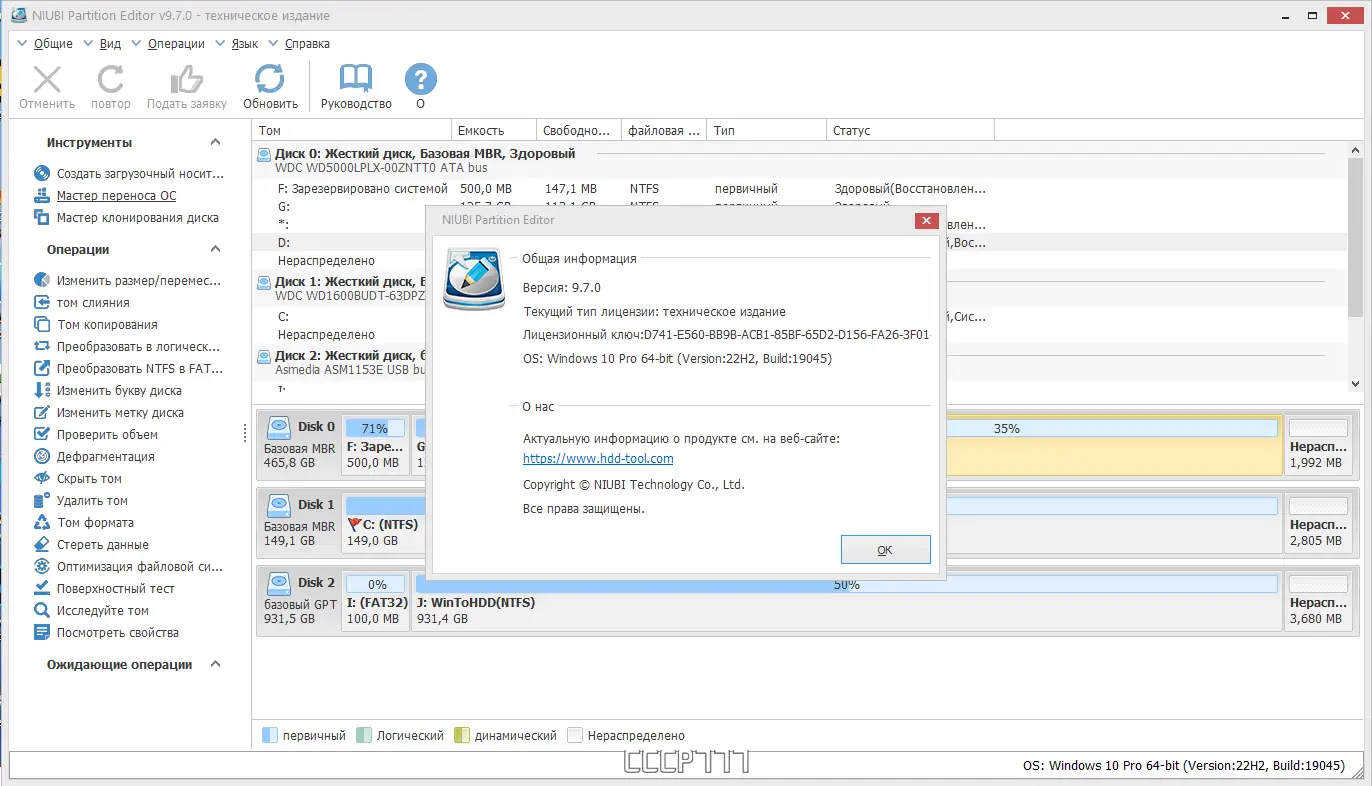The height and width of the screenshot is (786, 1372).
Task: Click the Disk 1 Базовая MBR label
Action: 299,527
